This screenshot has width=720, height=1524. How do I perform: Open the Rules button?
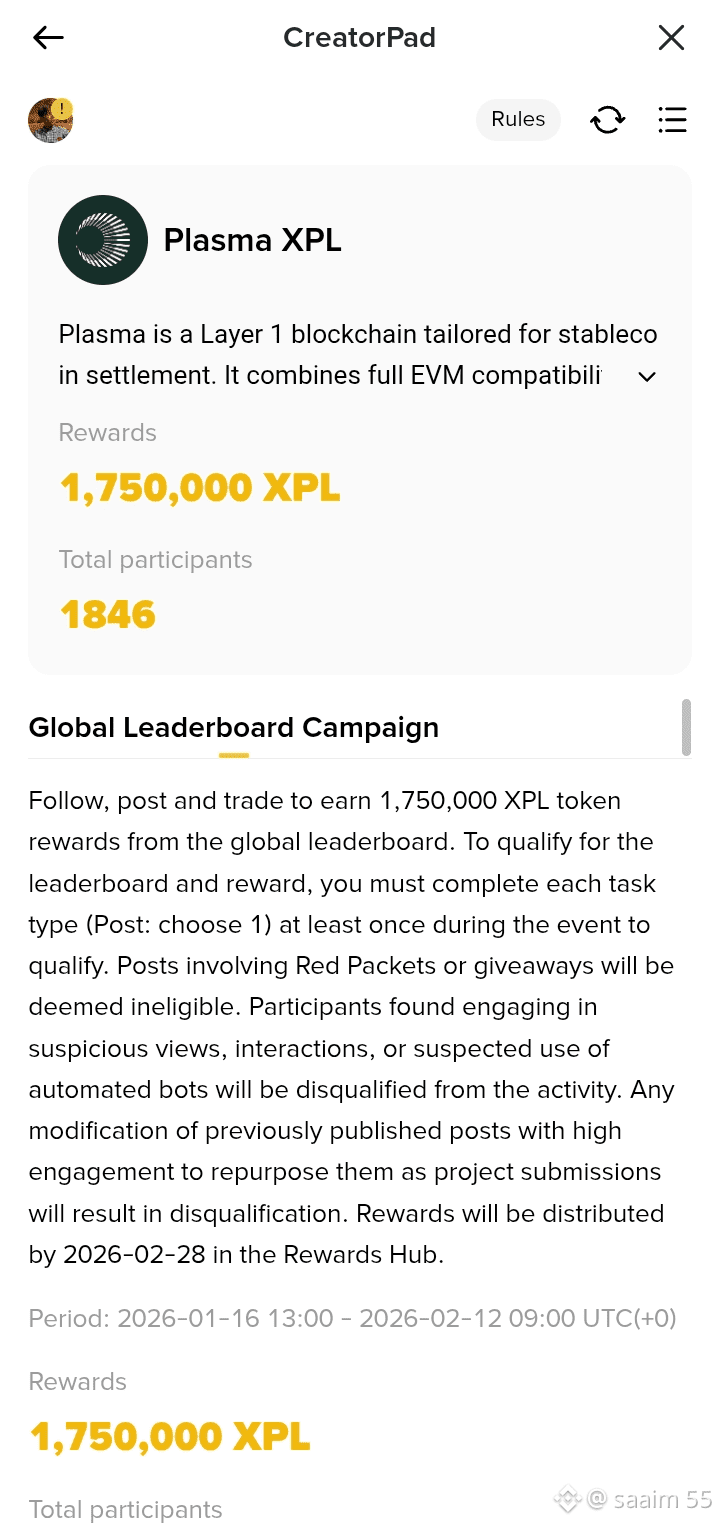[x=518, y=119]
